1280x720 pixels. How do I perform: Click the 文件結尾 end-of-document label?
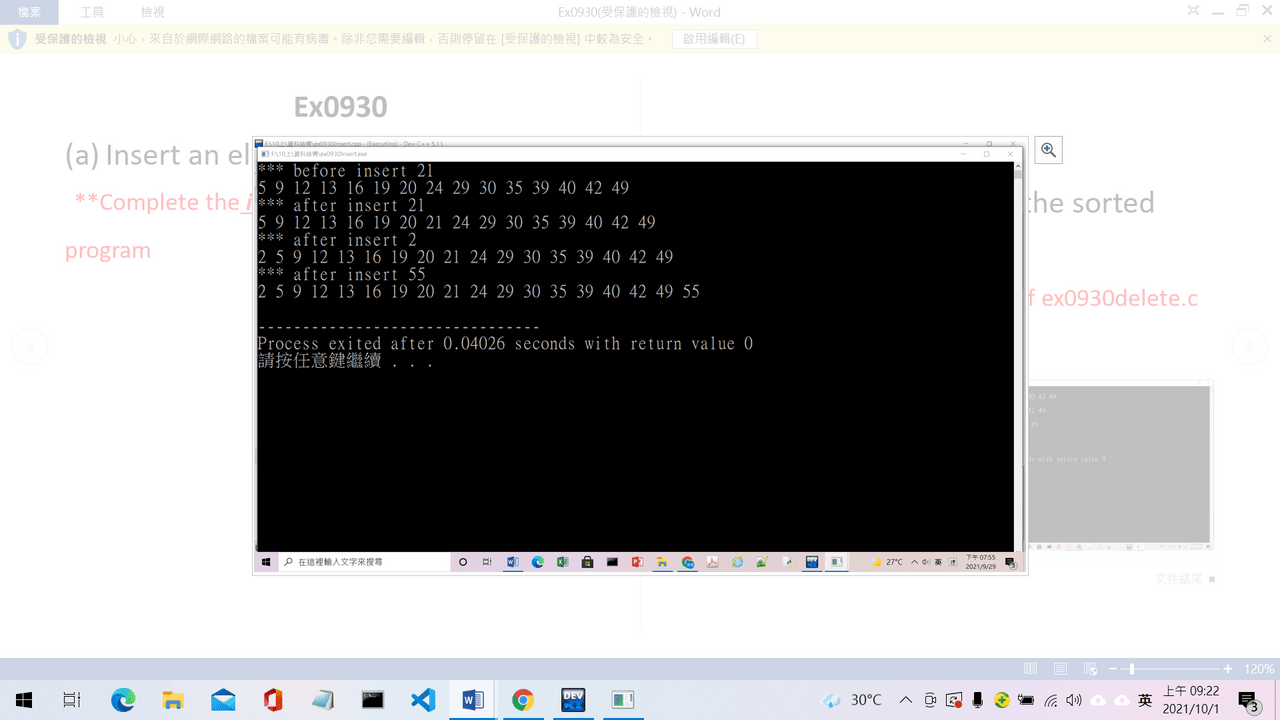tap(1180, 579)
